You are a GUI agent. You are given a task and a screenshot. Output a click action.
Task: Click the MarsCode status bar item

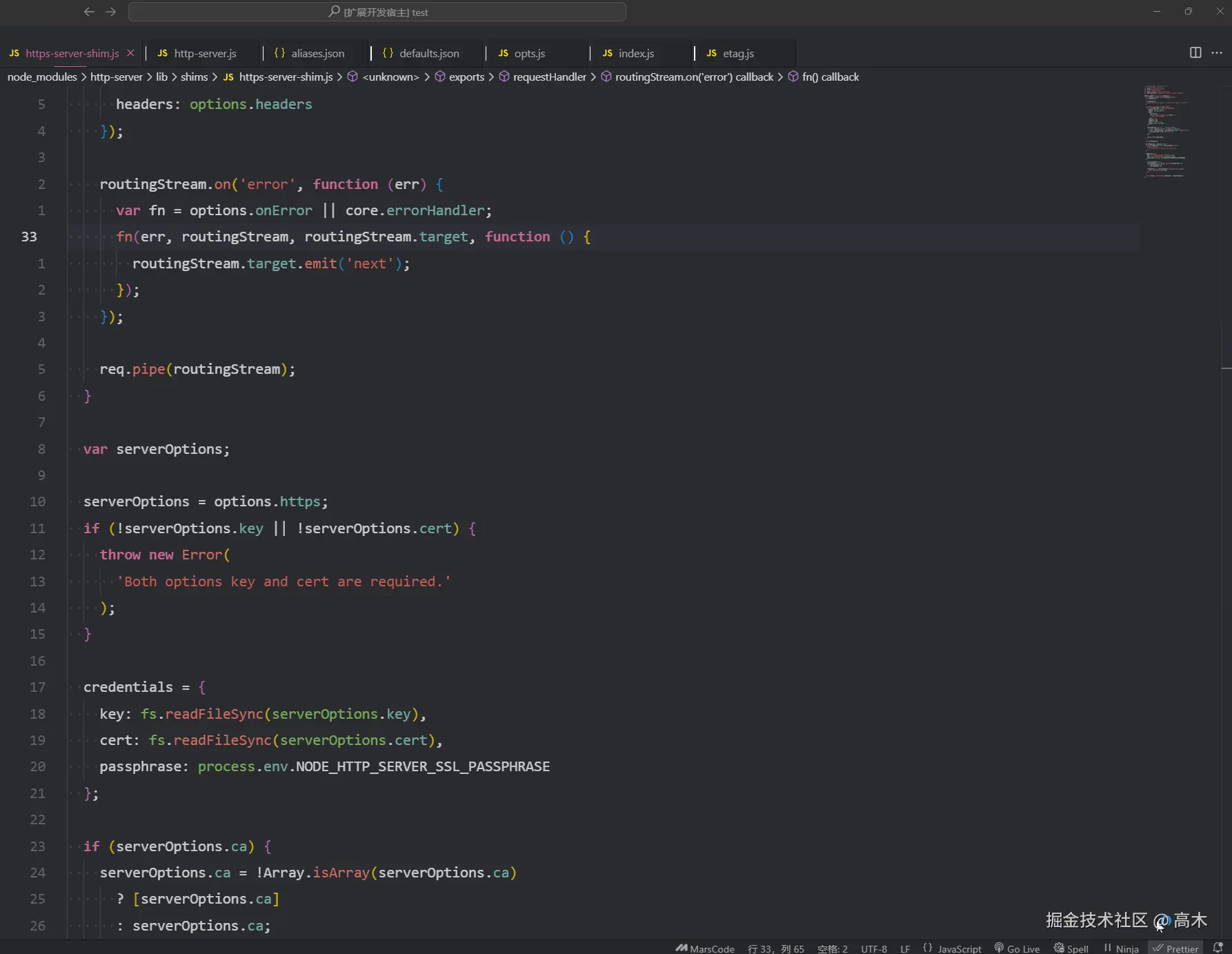pos(705,948)
